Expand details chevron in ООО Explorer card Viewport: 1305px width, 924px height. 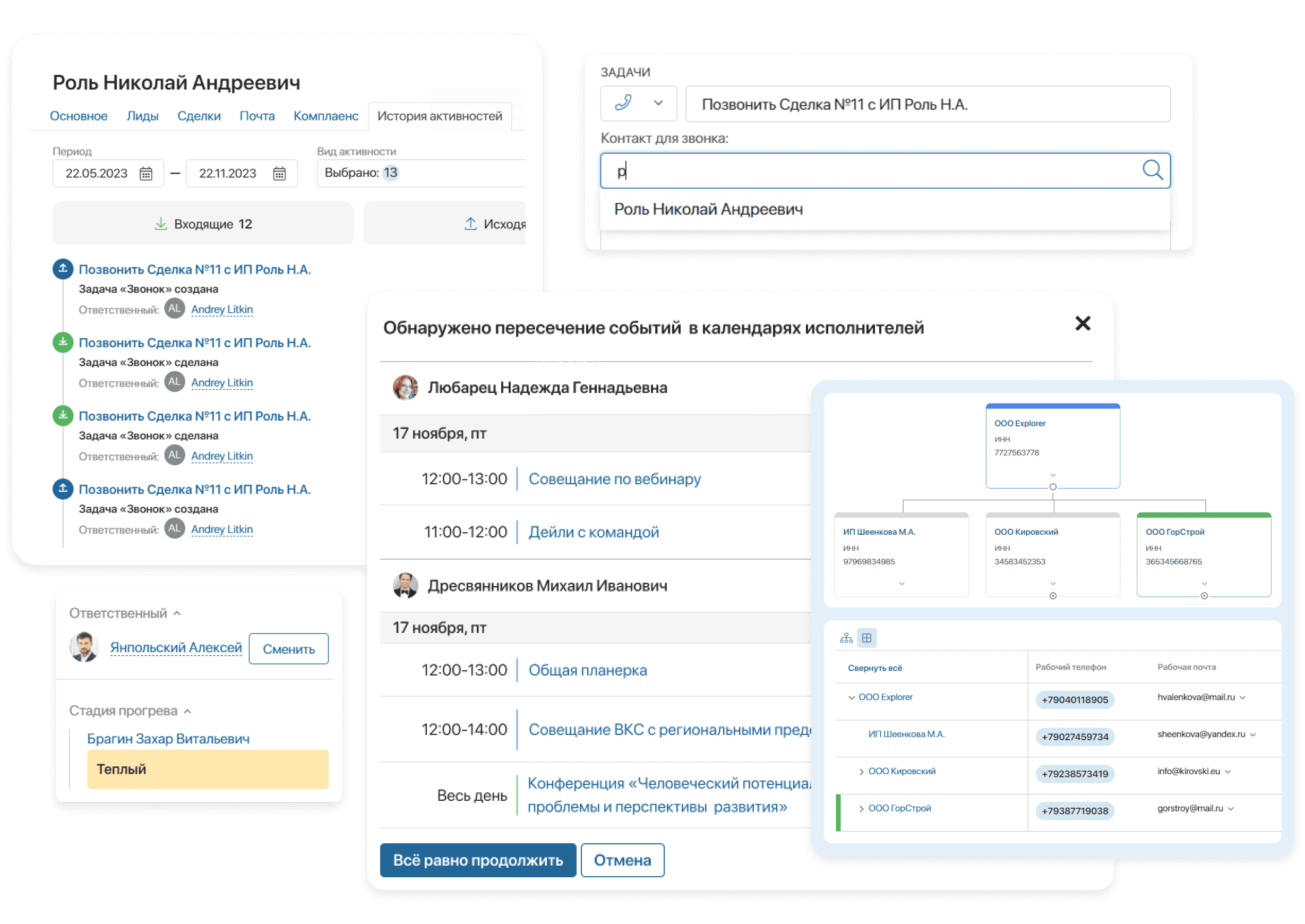coord(1052,475)
